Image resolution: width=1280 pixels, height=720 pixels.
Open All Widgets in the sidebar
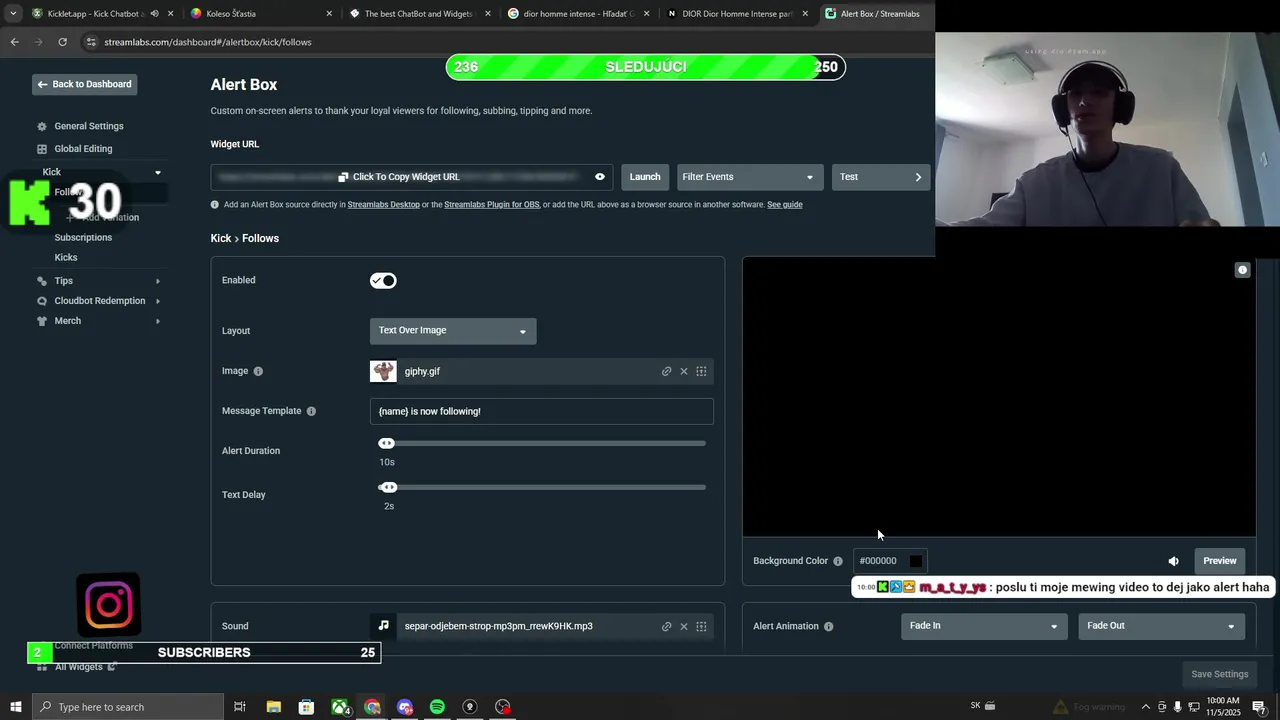tap(79, 667)
